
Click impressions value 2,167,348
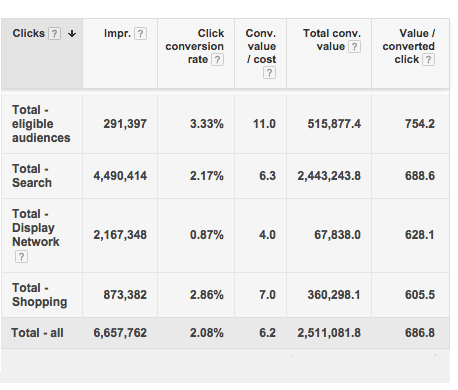point(120,235)
